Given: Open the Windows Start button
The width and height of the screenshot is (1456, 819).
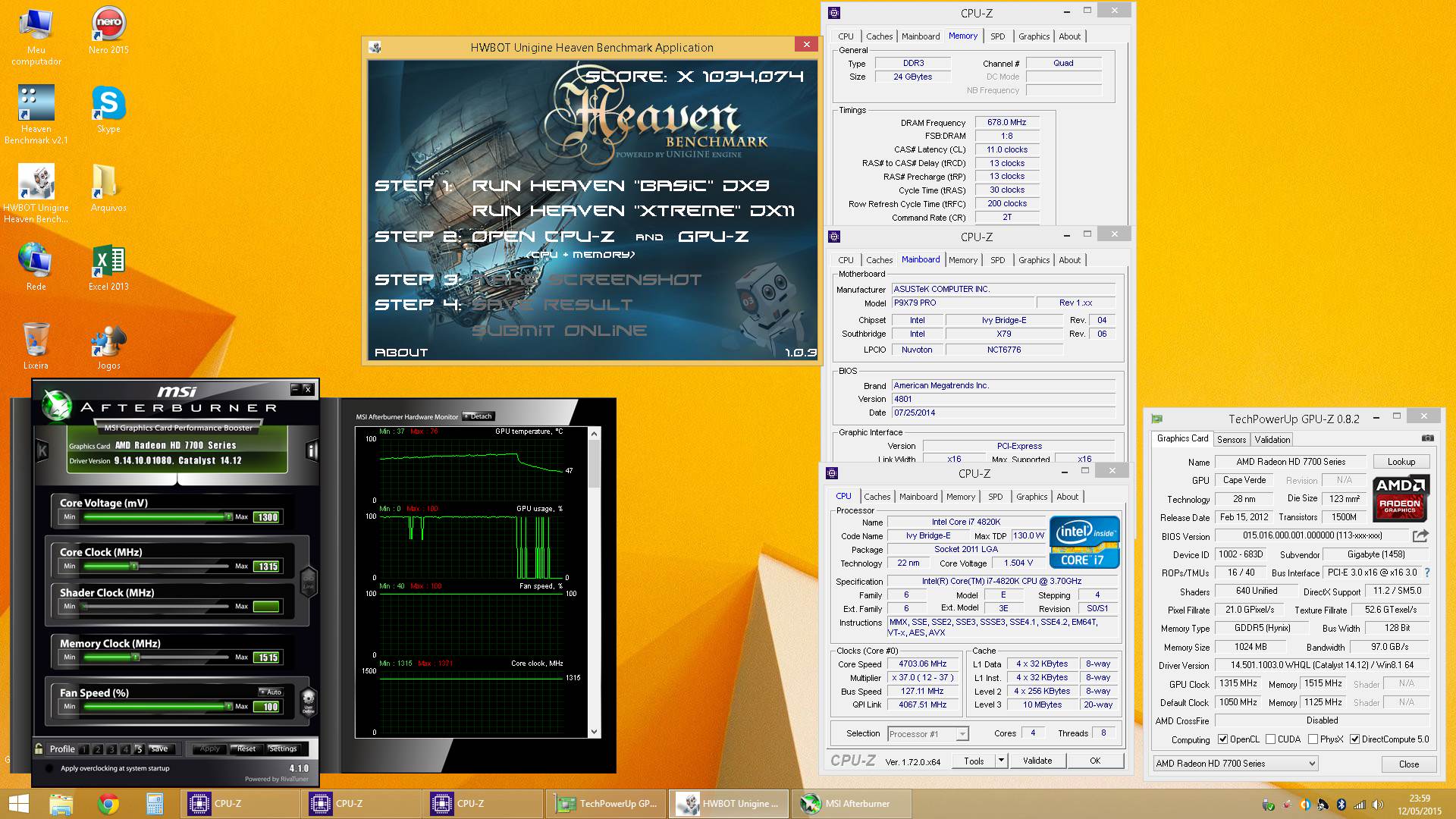Looking at the screenshot, I should pyautogui.click(x=18, y=804).
